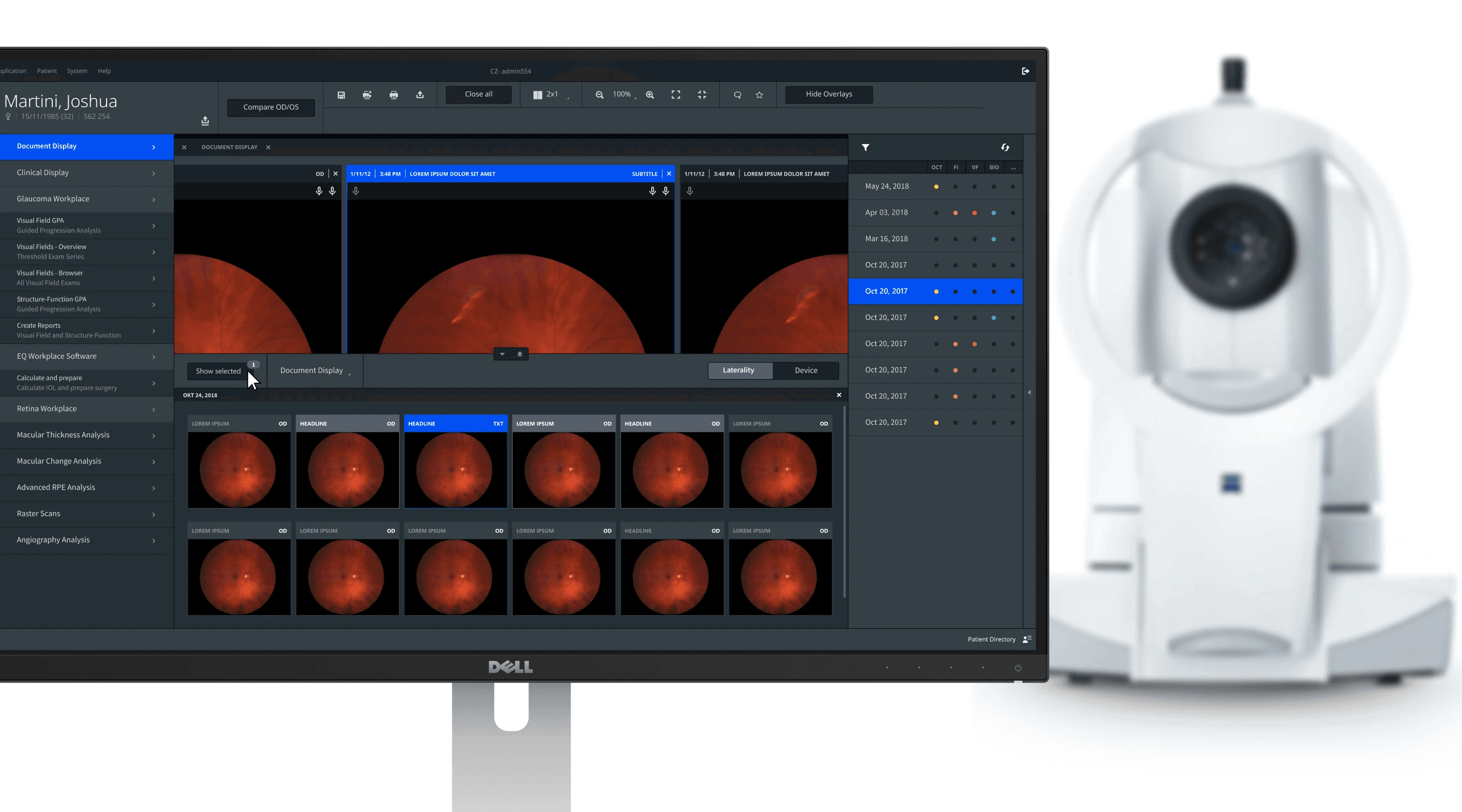Image resolution: width=1462 pixels, height=812 pixels.
Task: Select the May 24, 2018 timeline entry
Action: [x=886, y=186]
